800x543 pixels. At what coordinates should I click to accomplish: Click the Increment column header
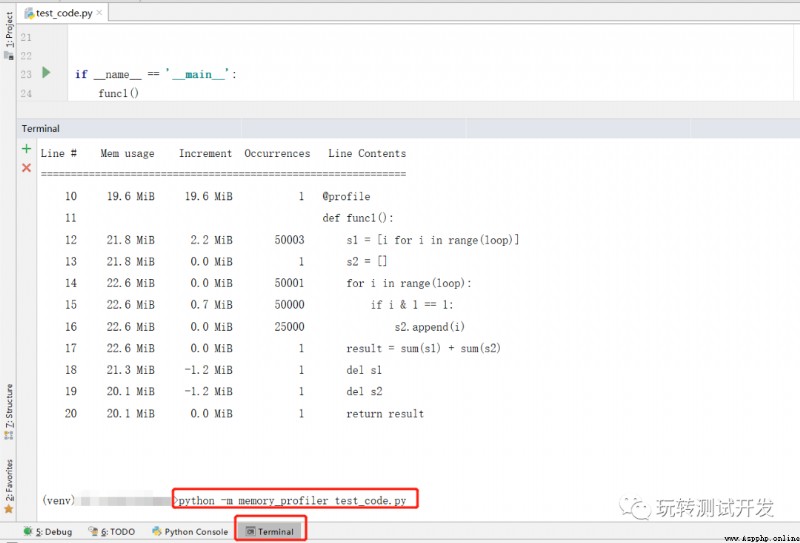click(x=205, y=154)
